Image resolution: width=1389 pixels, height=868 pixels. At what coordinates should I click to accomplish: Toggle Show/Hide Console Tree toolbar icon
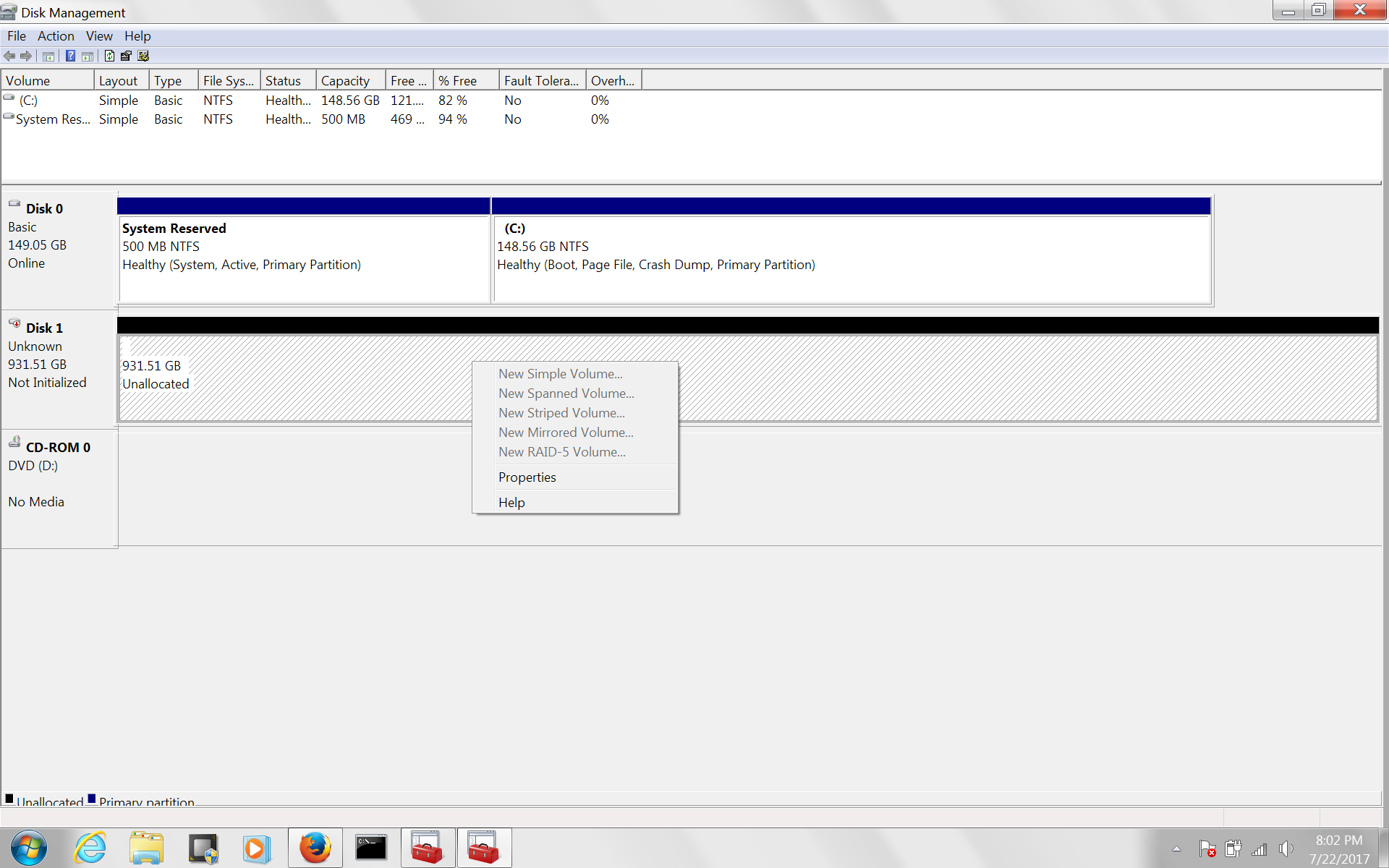(48, 56)
